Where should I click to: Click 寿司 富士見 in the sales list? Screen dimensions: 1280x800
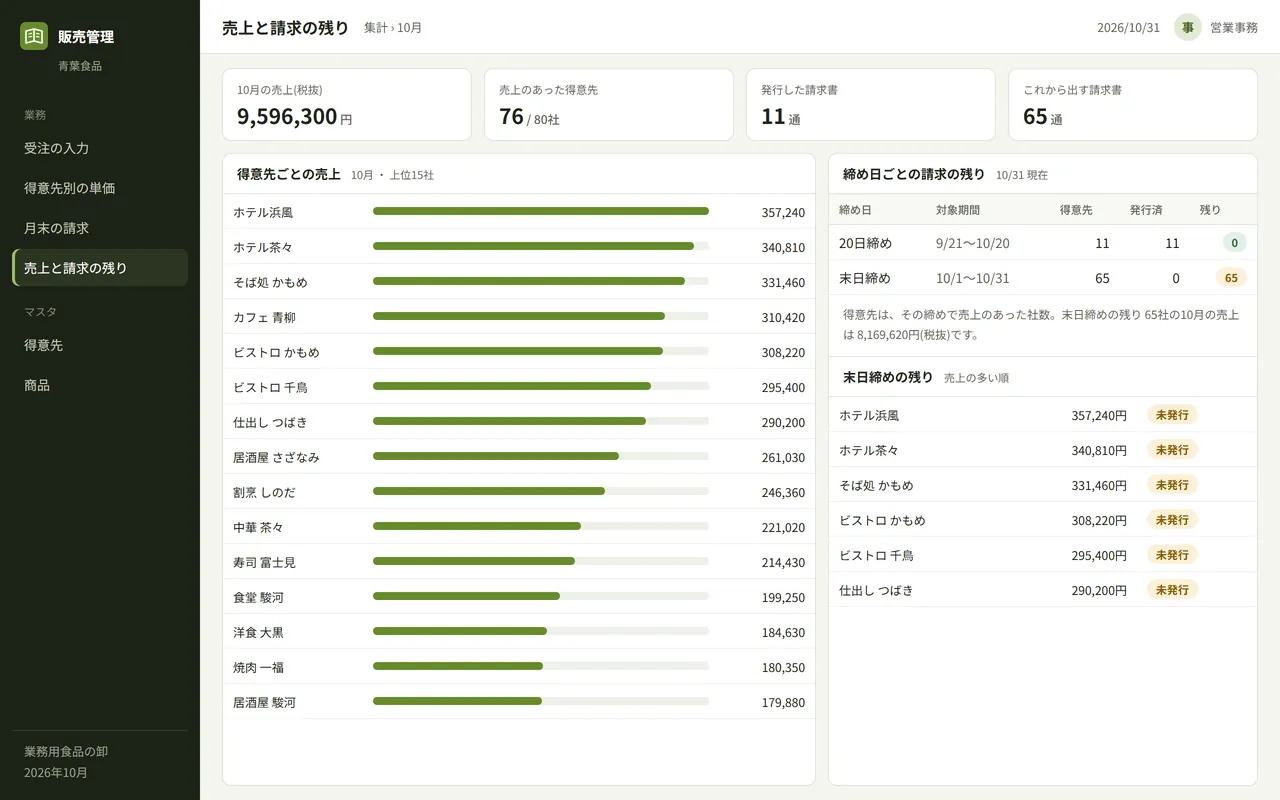pyautogui.click(x=264, y=562)
